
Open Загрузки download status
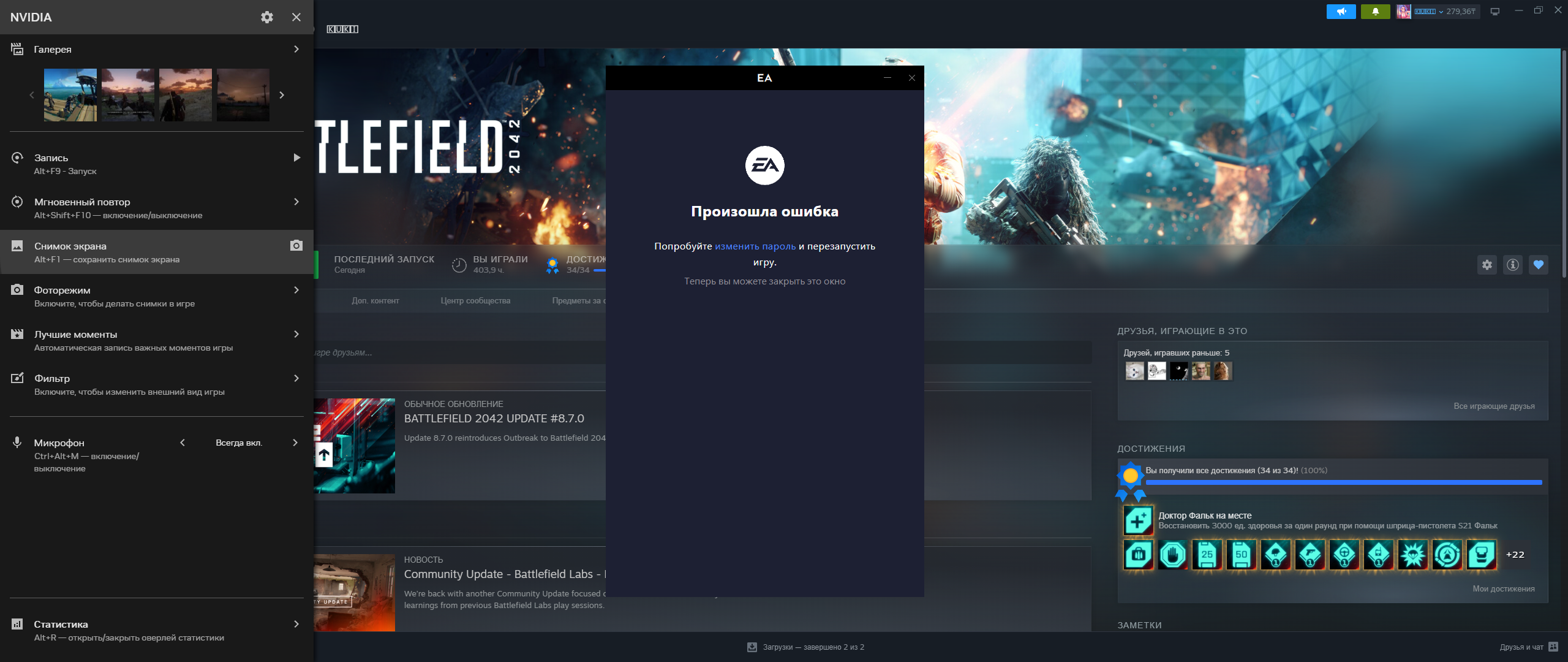(x=806, y=647)
